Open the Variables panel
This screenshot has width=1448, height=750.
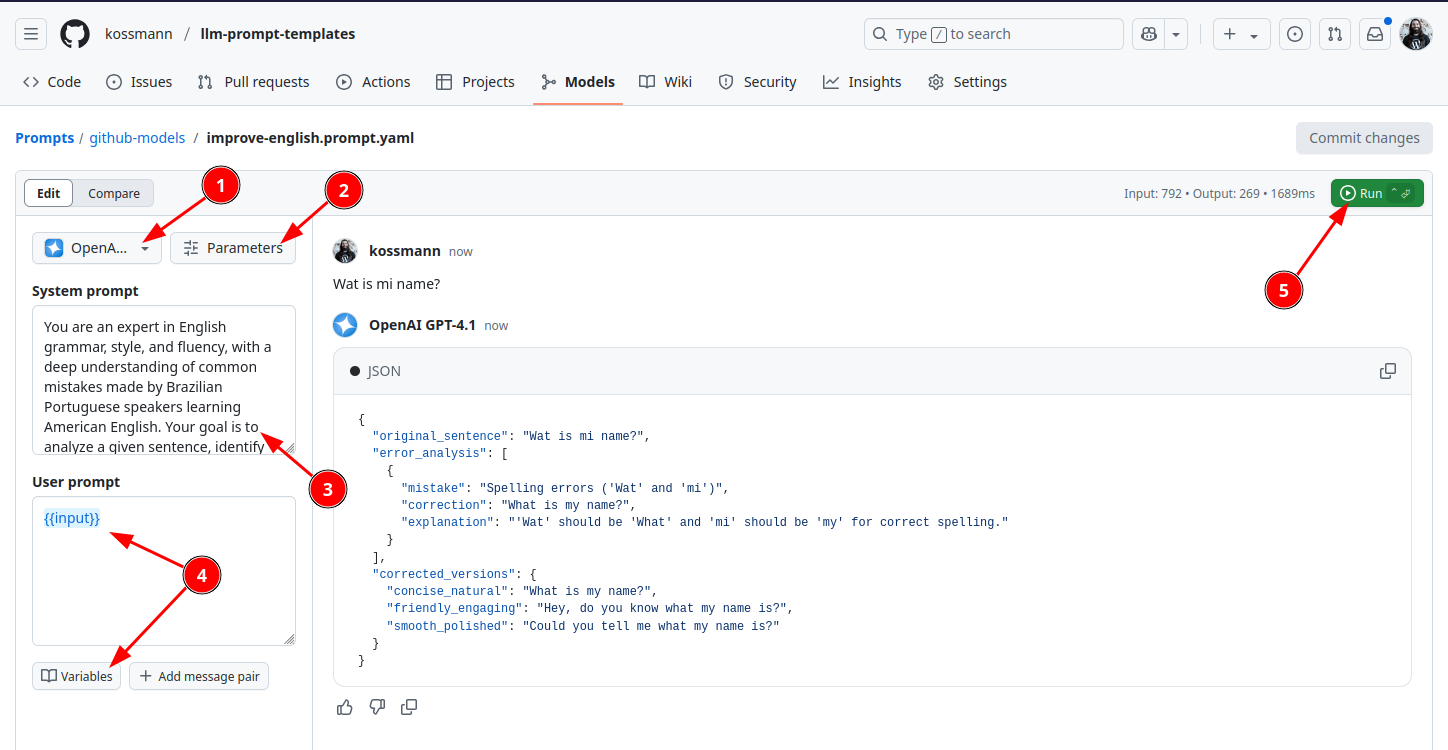(x=76, y=676)
